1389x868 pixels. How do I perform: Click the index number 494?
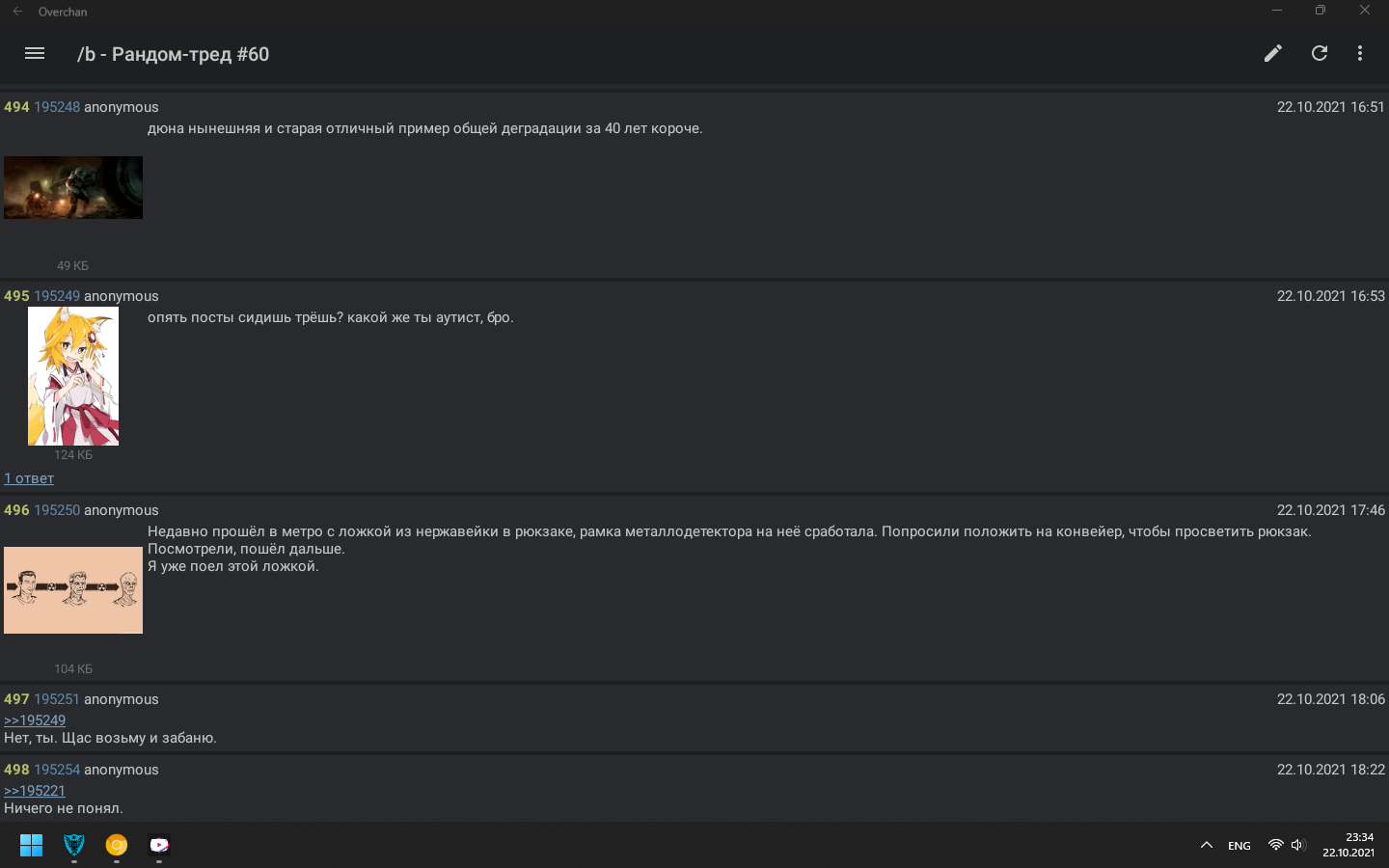(16, 107)
